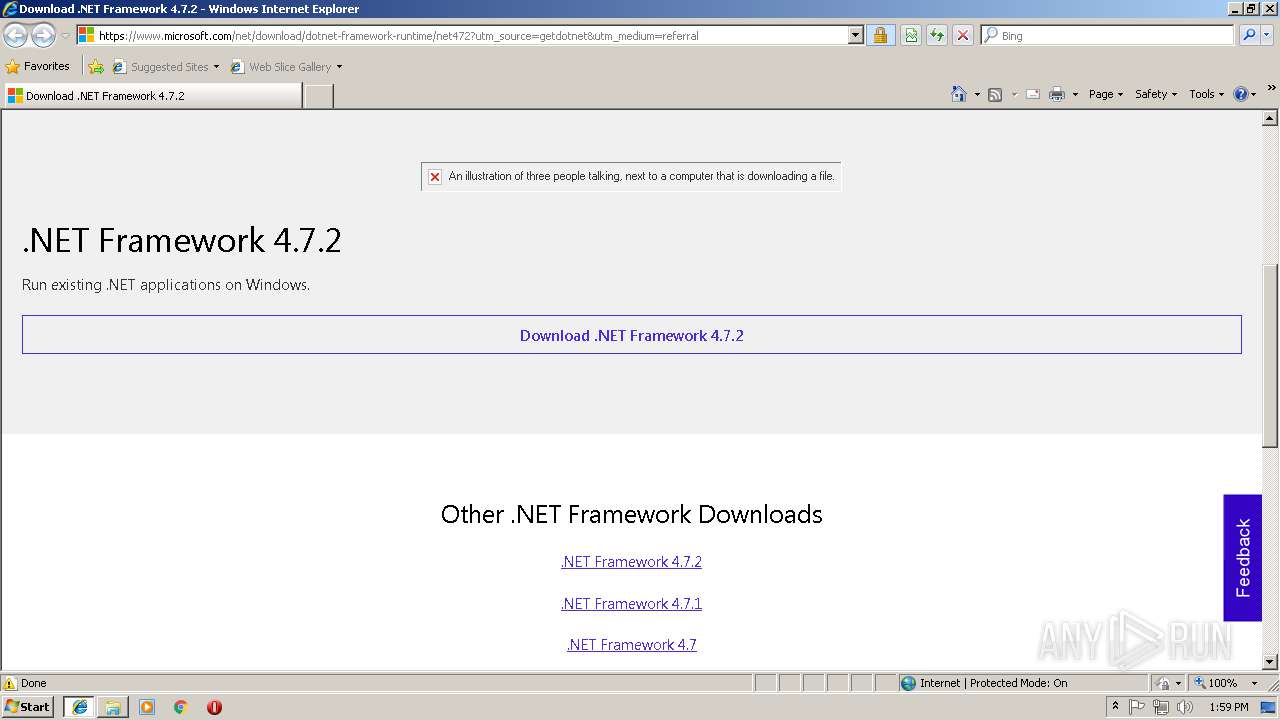Open the .NET Framework 4.7.1 link
This screenshot has height=720, width=1280.
(x=631, y=604)
